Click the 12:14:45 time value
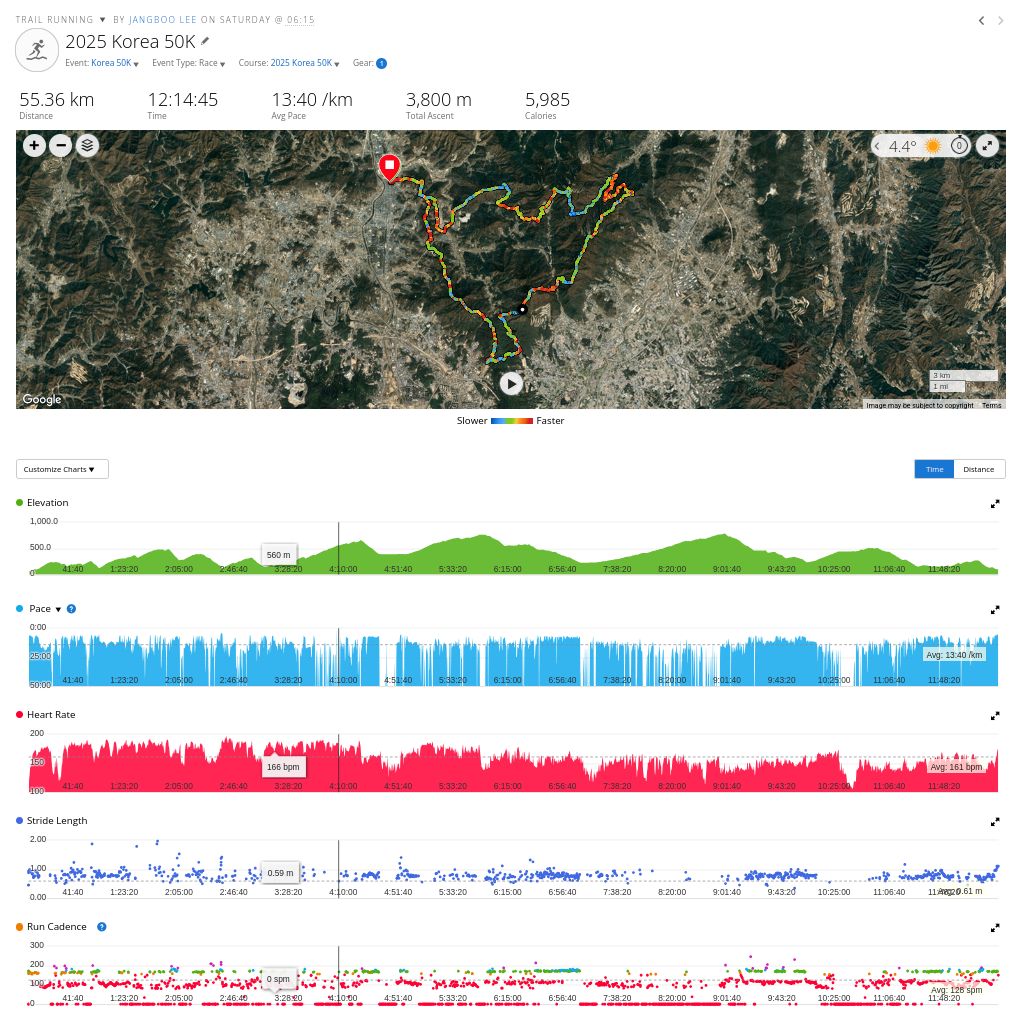1012x1017 pixels. tap(183, 100)
